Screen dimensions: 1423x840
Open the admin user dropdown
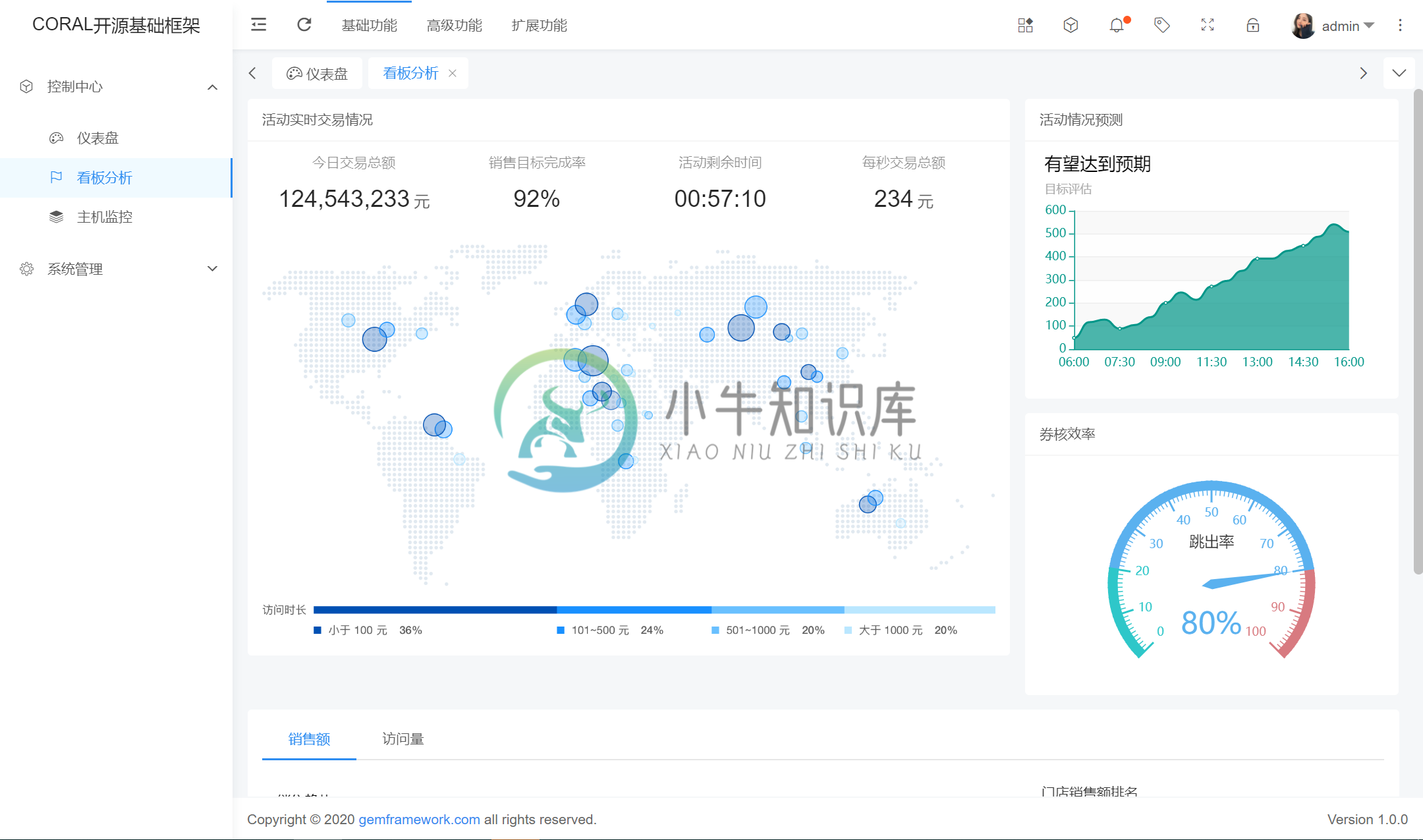1347,26
